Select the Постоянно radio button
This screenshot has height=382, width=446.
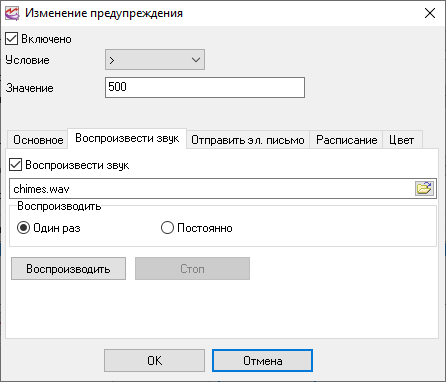[167, 228]
